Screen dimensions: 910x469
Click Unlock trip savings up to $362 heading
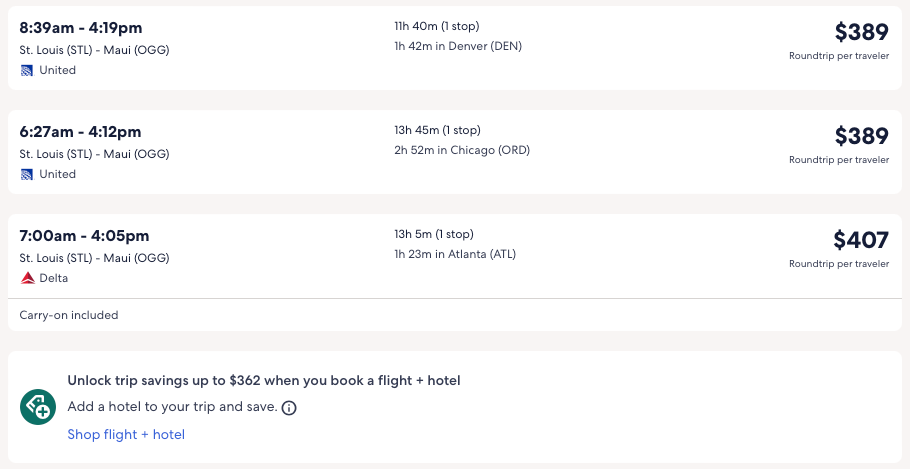tap(264, 380)
